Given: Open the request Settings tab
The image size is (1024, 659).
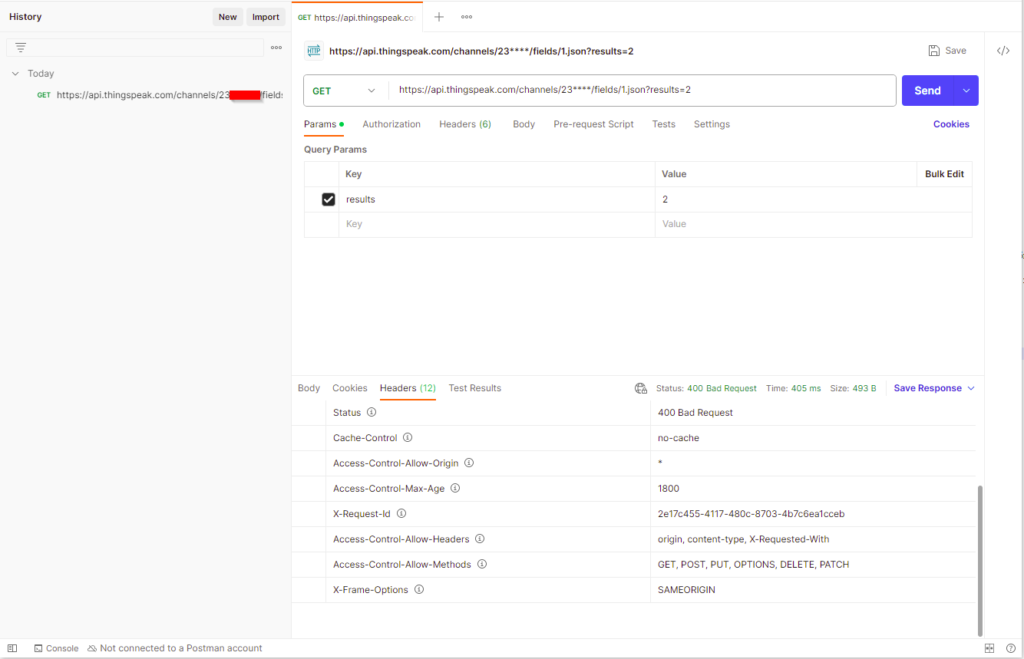Looking at the screenshot, I should click(x=712, y=124).
